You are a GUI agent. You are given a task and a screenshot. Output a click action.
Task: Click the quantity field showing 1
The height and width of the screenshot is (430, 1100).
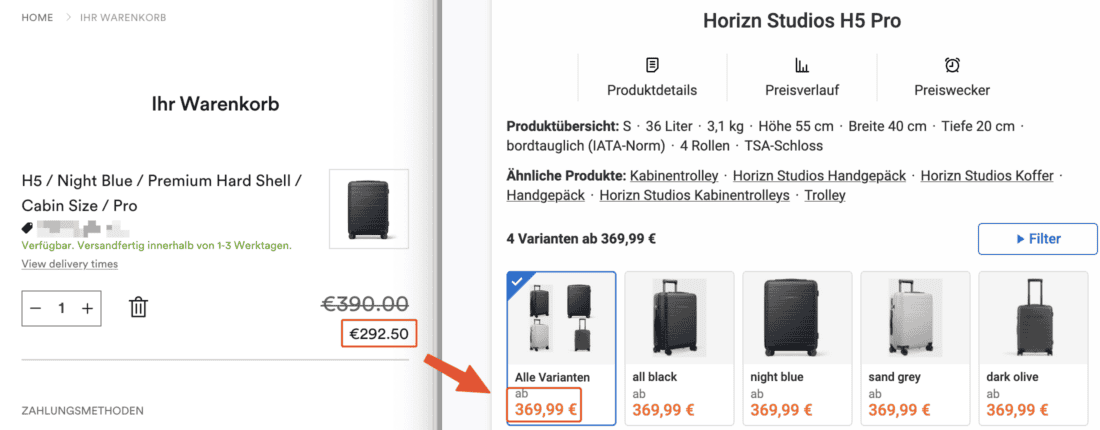pos(62,309)
